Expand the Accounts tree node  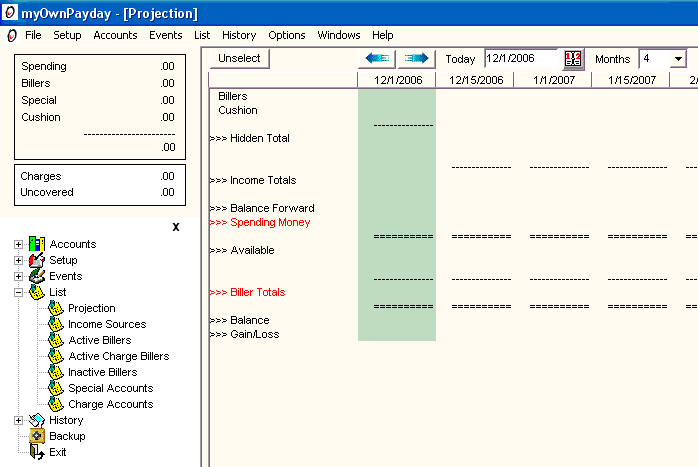[x=18, y=244]
